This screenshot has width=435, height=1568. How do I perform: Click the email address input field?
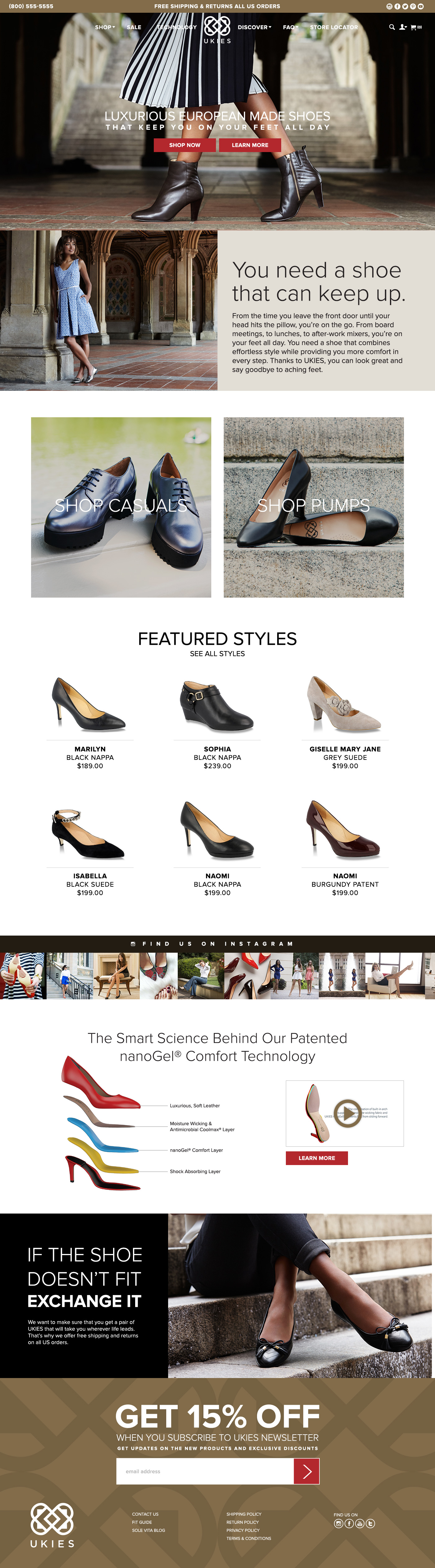205,1471
